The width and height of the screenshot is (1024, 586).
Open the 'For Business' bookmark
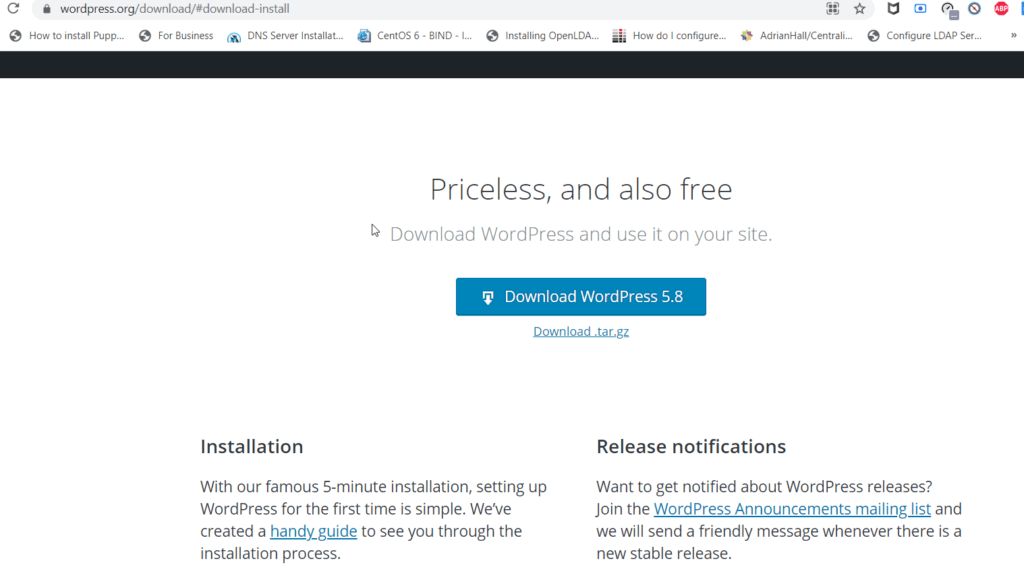pyautogui.click(x=176, y=36)
